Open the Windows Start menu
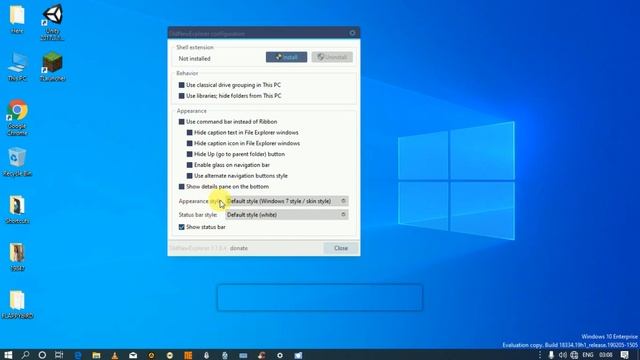 tap(8, 355)
